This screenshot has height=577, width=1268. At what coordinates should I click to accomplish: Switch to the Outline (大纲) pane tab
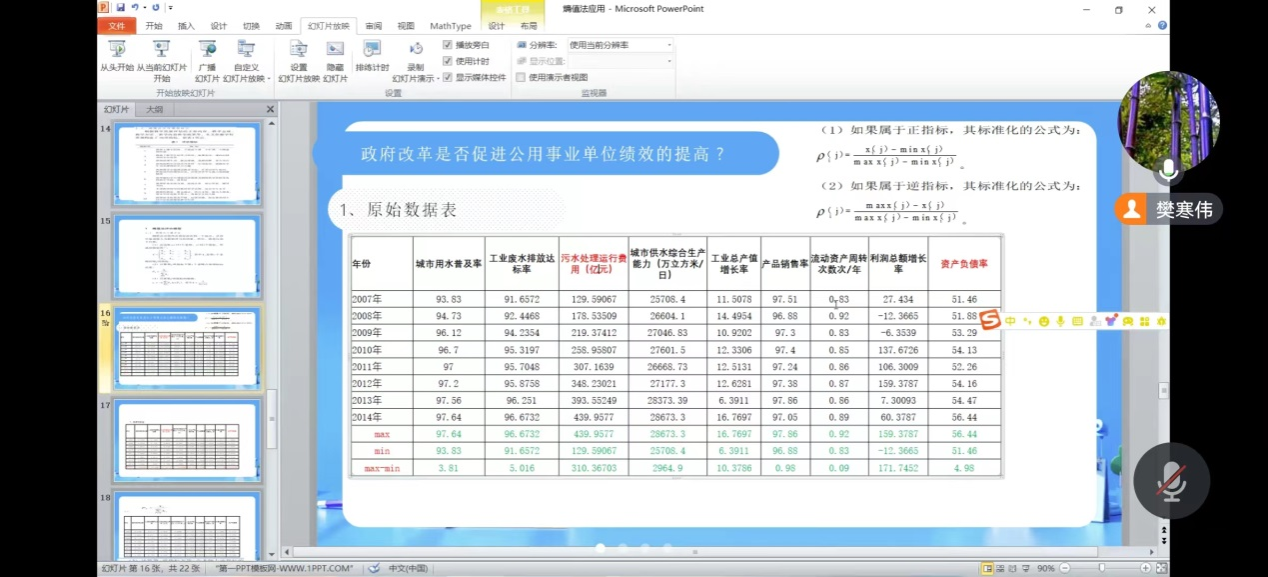coord(154,109)
